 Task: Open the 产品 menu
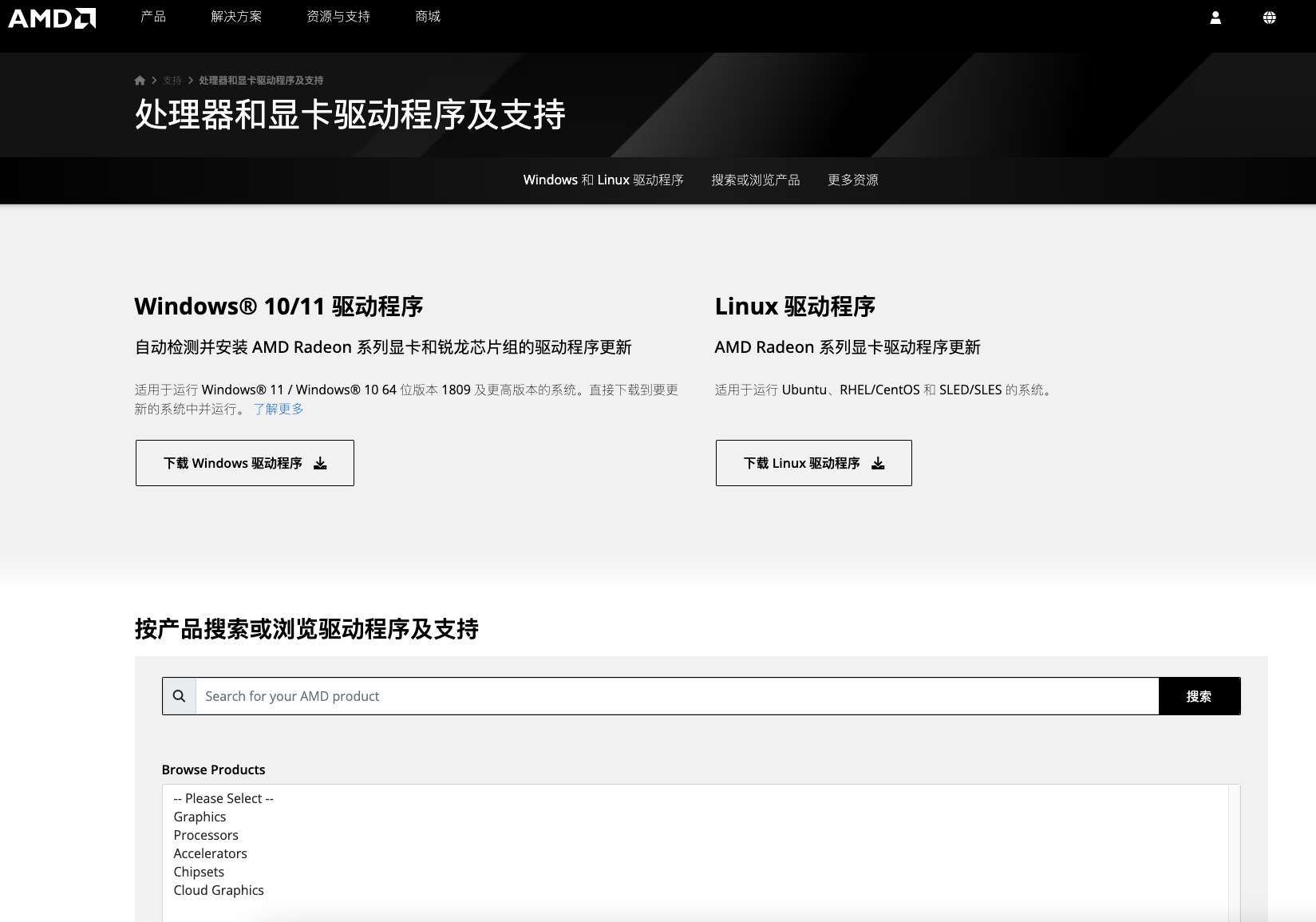(153, 17)
